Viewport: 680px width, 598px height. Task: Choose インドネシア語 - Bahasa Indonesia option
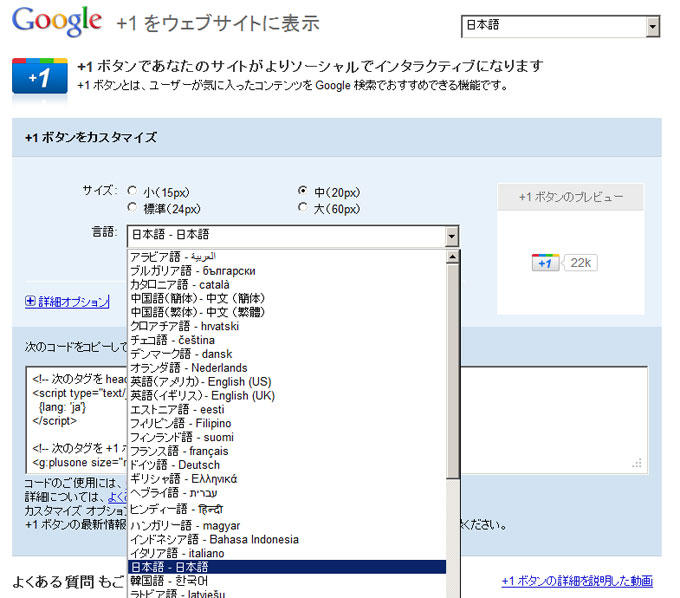pyautogui.click(x=287, y=539)
